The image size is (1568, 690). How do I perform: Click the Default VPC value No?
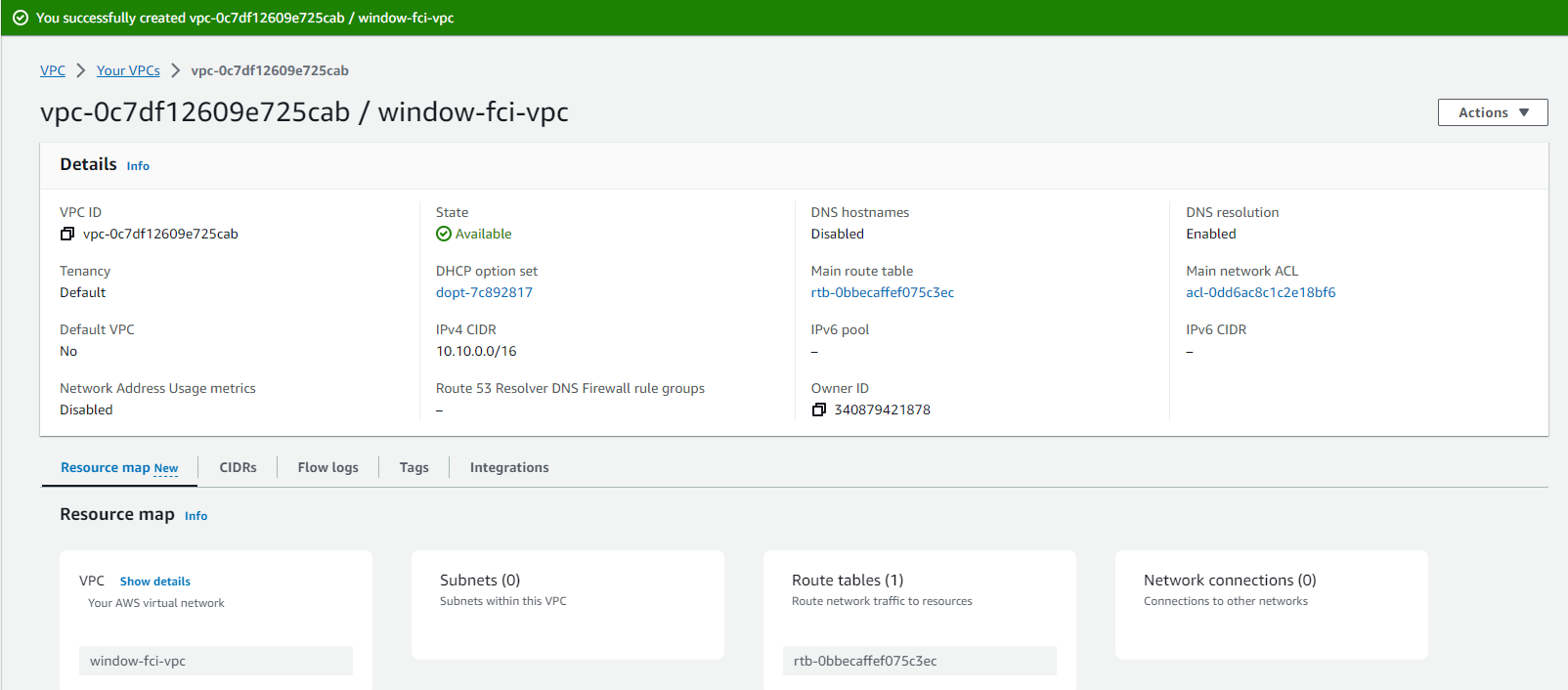click(x=68, y=351)
